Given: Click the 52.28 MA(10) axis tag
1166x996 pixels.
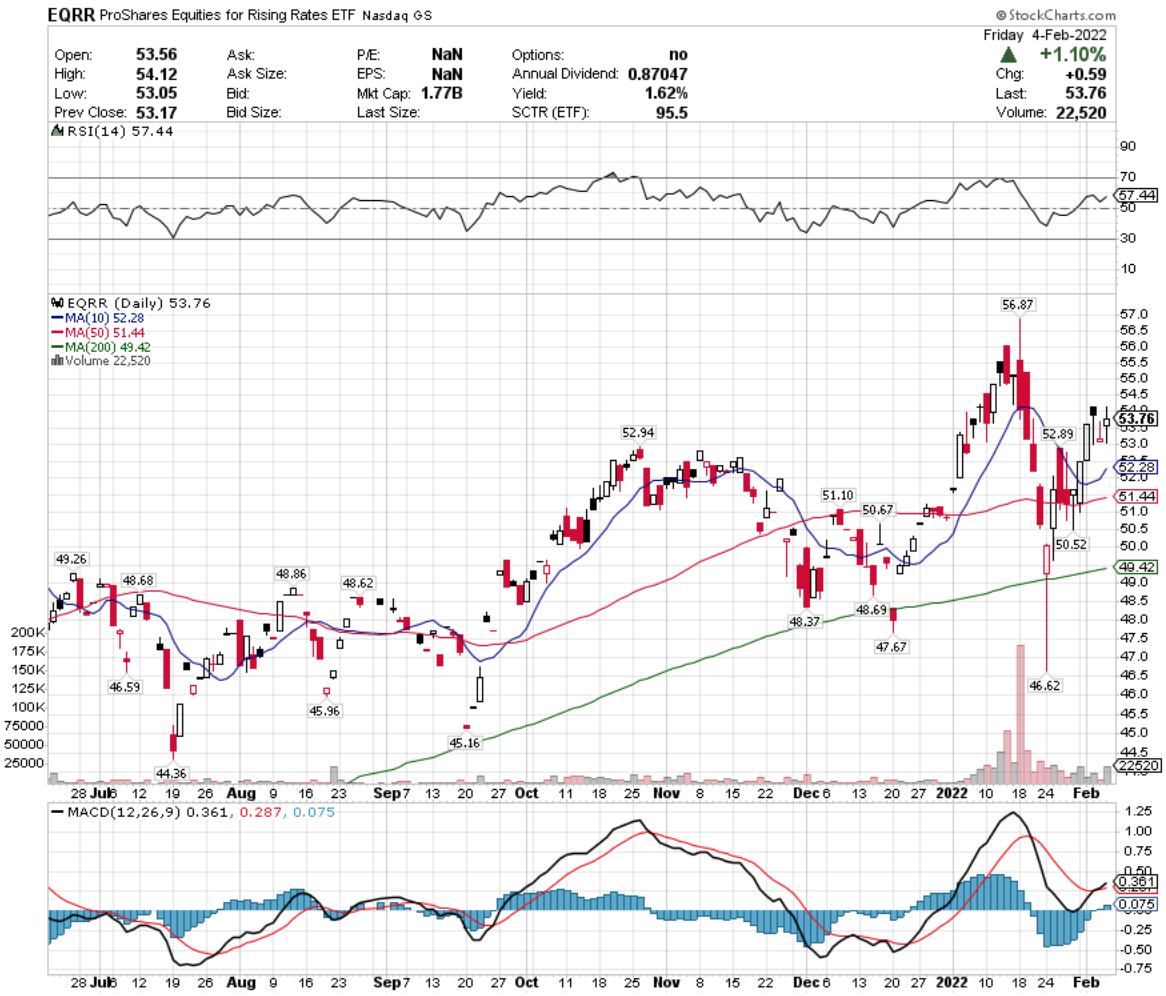Looking at the screenshot, I should [1136, 467].
